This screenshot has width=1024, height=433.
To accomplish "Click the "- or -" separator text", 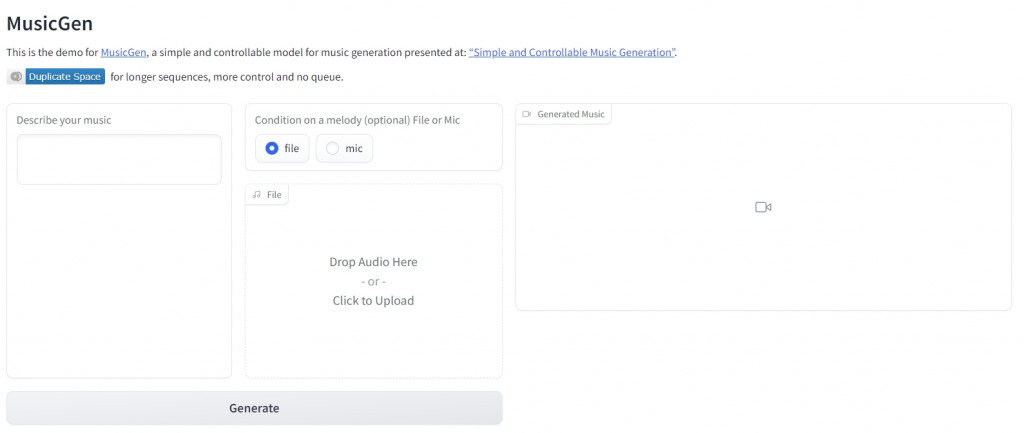I will coord(373,281).
